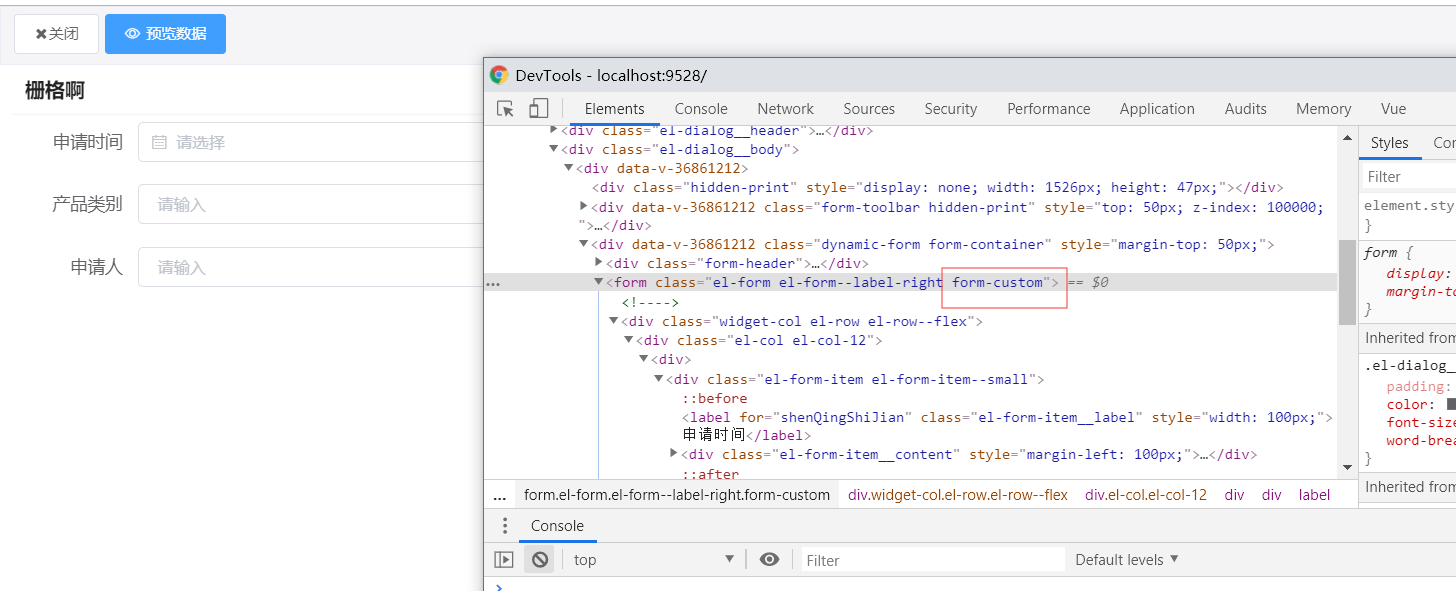
Task: Expand the el-dialog__header div node
Action: tap(554, 130)
